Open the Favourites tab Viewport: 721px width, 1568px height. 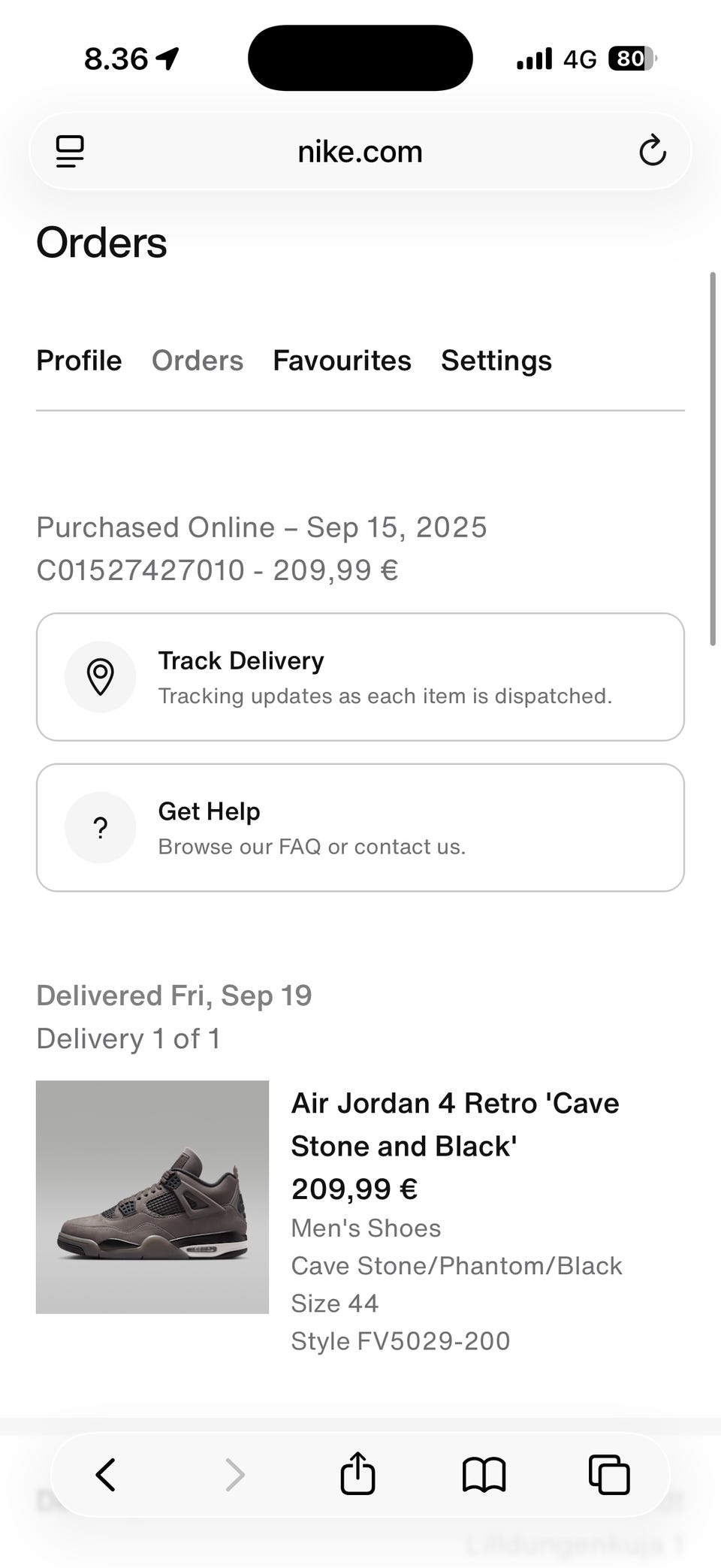point(342,361)
